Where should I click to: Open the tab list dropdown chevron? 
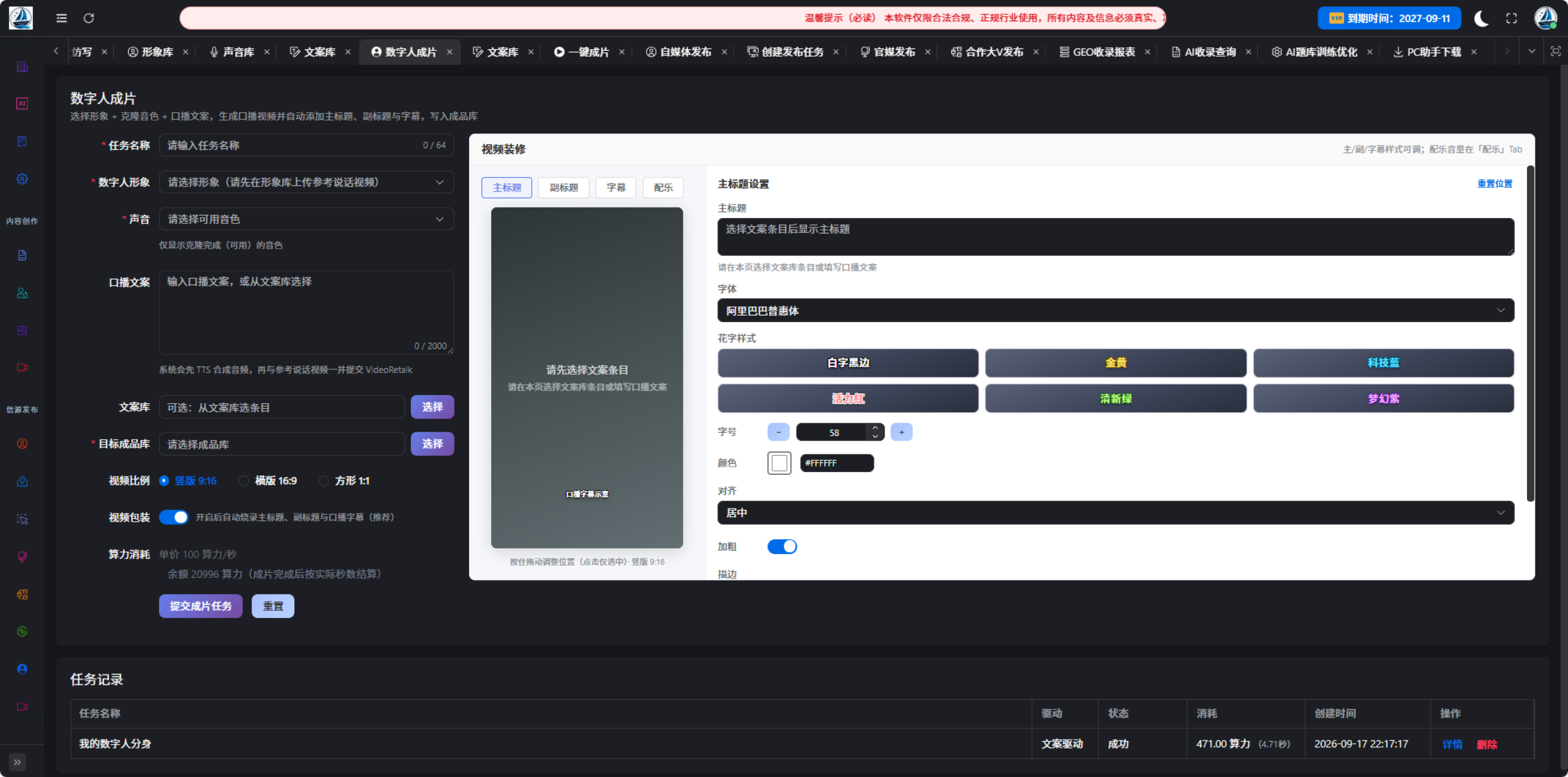(x=1531, y=51)
